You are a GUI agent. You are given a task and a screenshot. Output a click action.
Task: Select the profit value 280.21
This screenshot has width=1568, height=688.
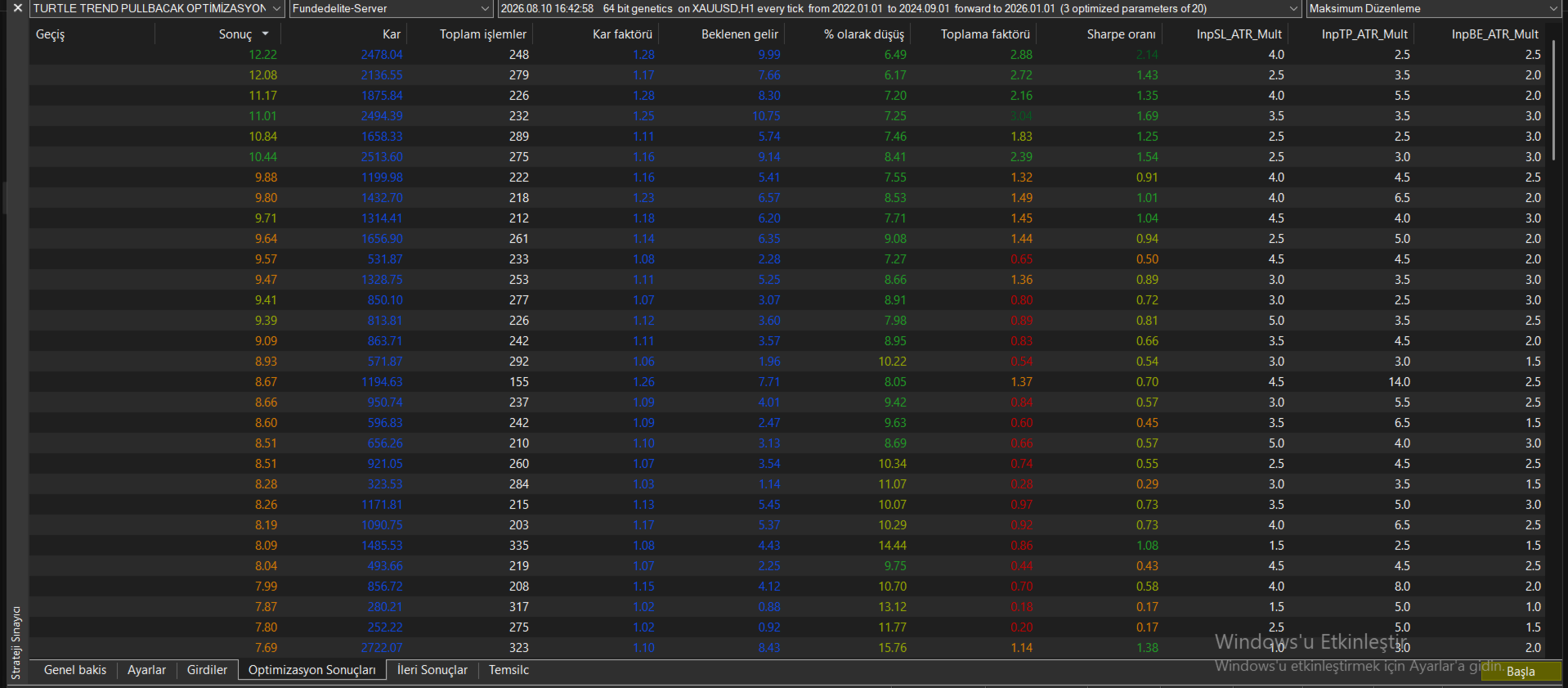tap(385, 607)
